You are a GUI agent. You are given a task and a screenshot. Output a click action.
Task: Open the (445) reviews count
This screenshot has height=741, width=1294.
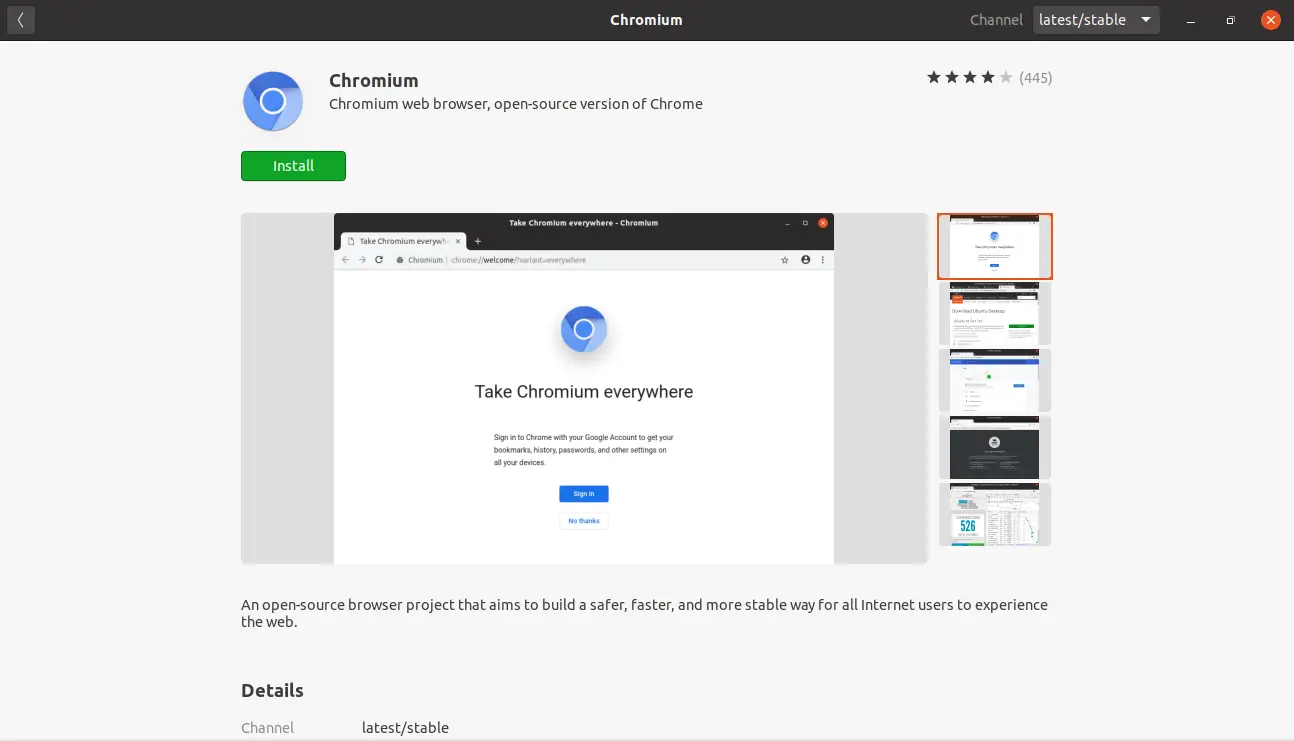tap(1035, 77)
